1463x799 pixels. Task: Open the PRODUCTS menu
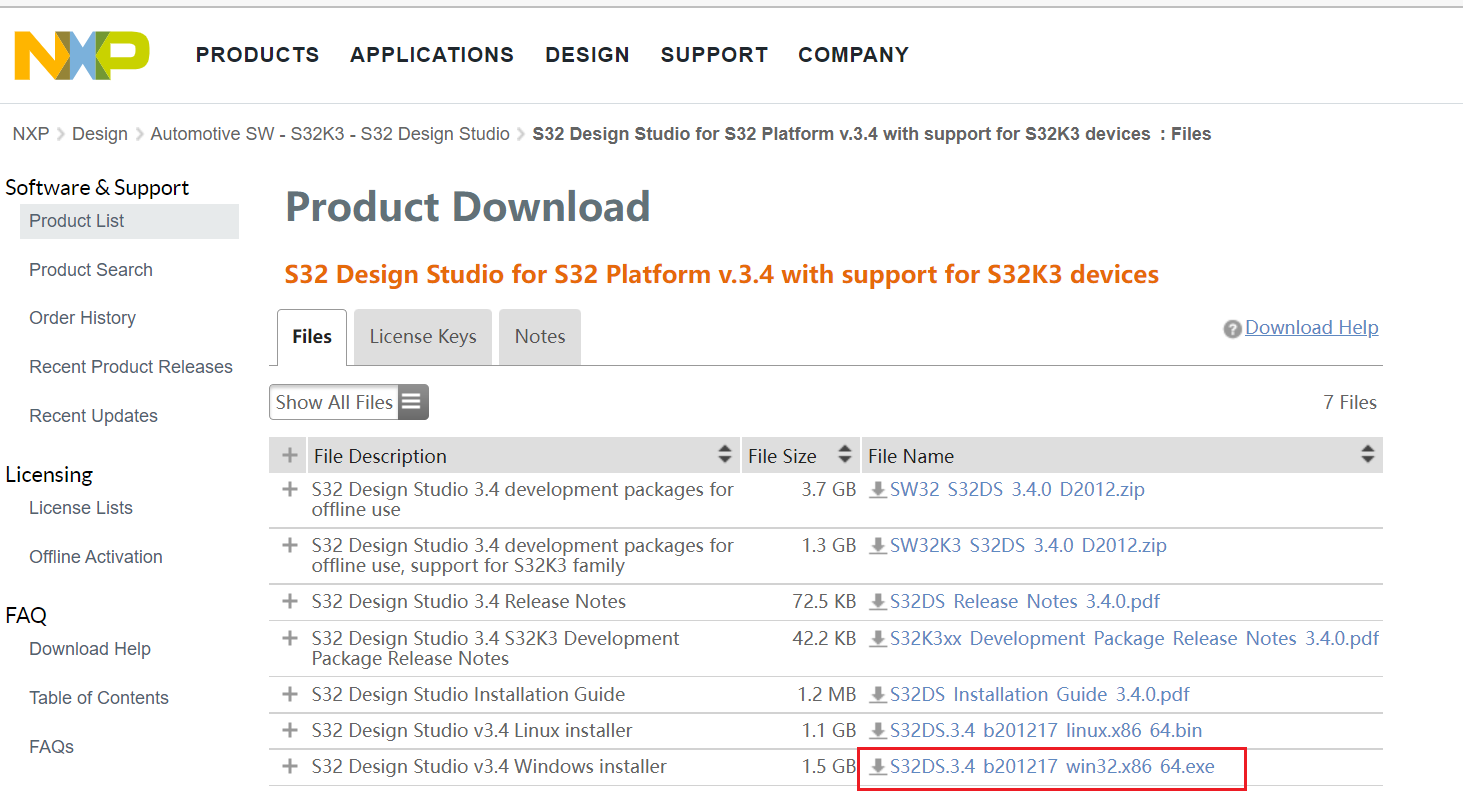click(258, 55)
